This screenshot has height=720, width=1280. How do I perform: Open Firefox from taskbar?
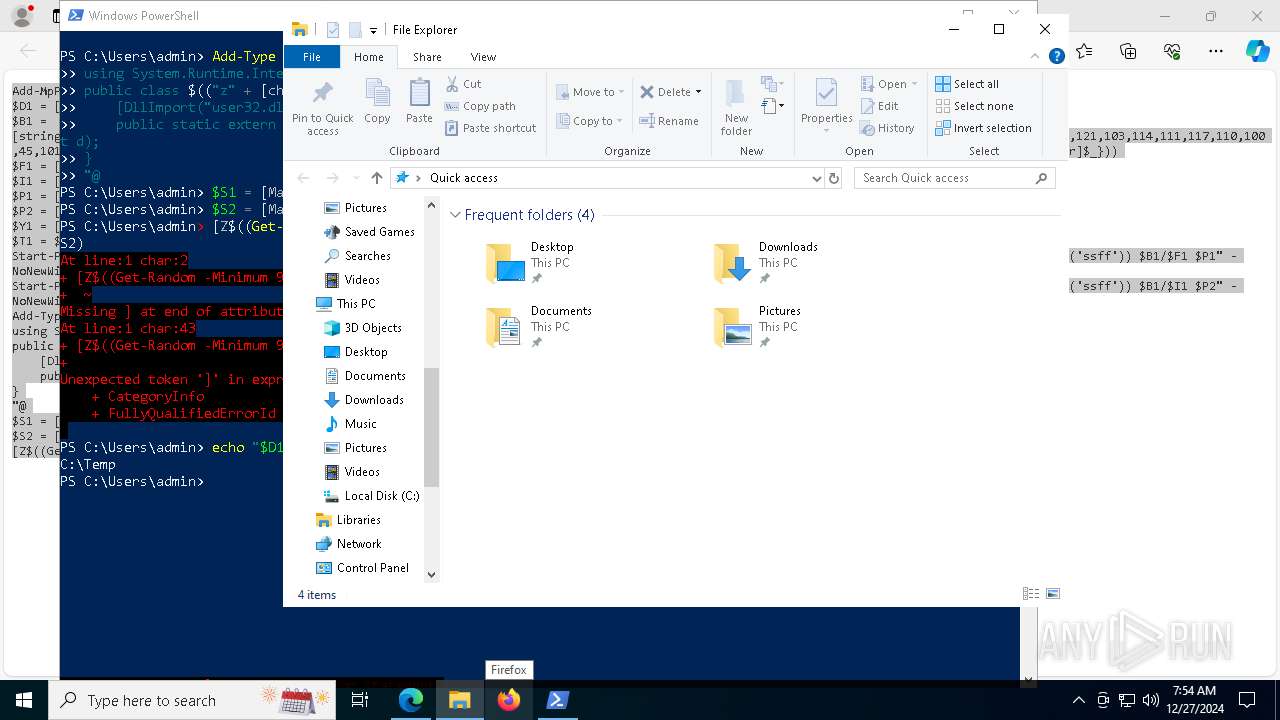tap(509, 700)
